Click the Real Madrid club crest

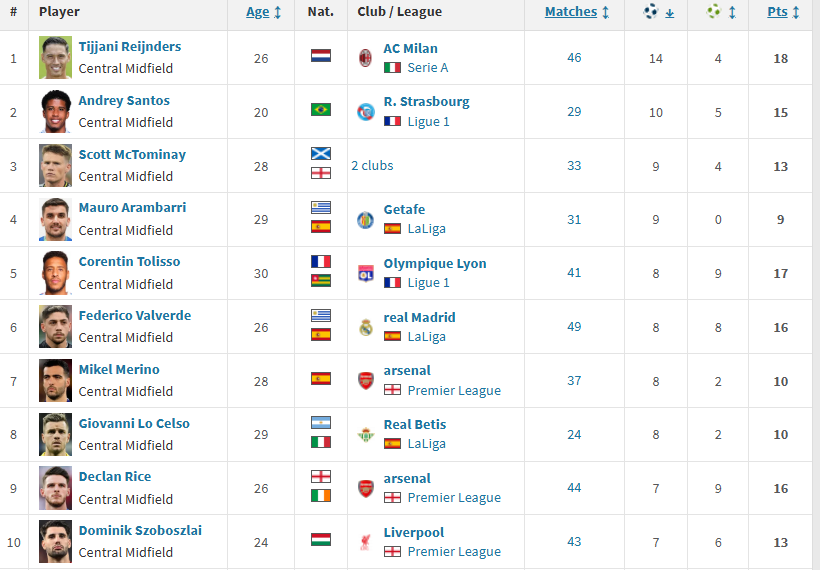(366, 327)
